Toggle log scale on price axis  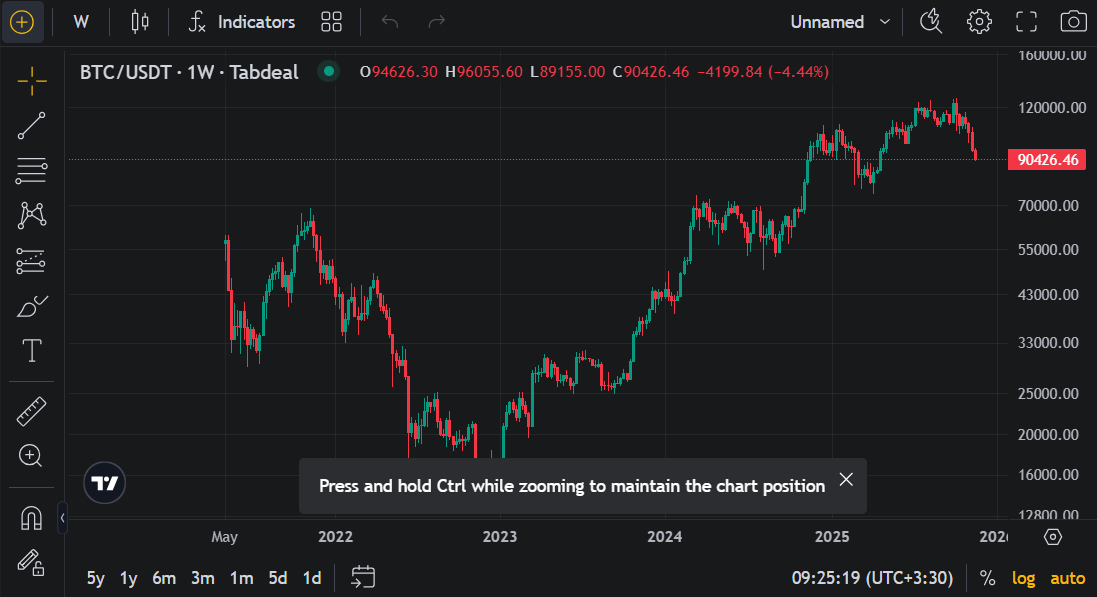(x=1023, y=578)
